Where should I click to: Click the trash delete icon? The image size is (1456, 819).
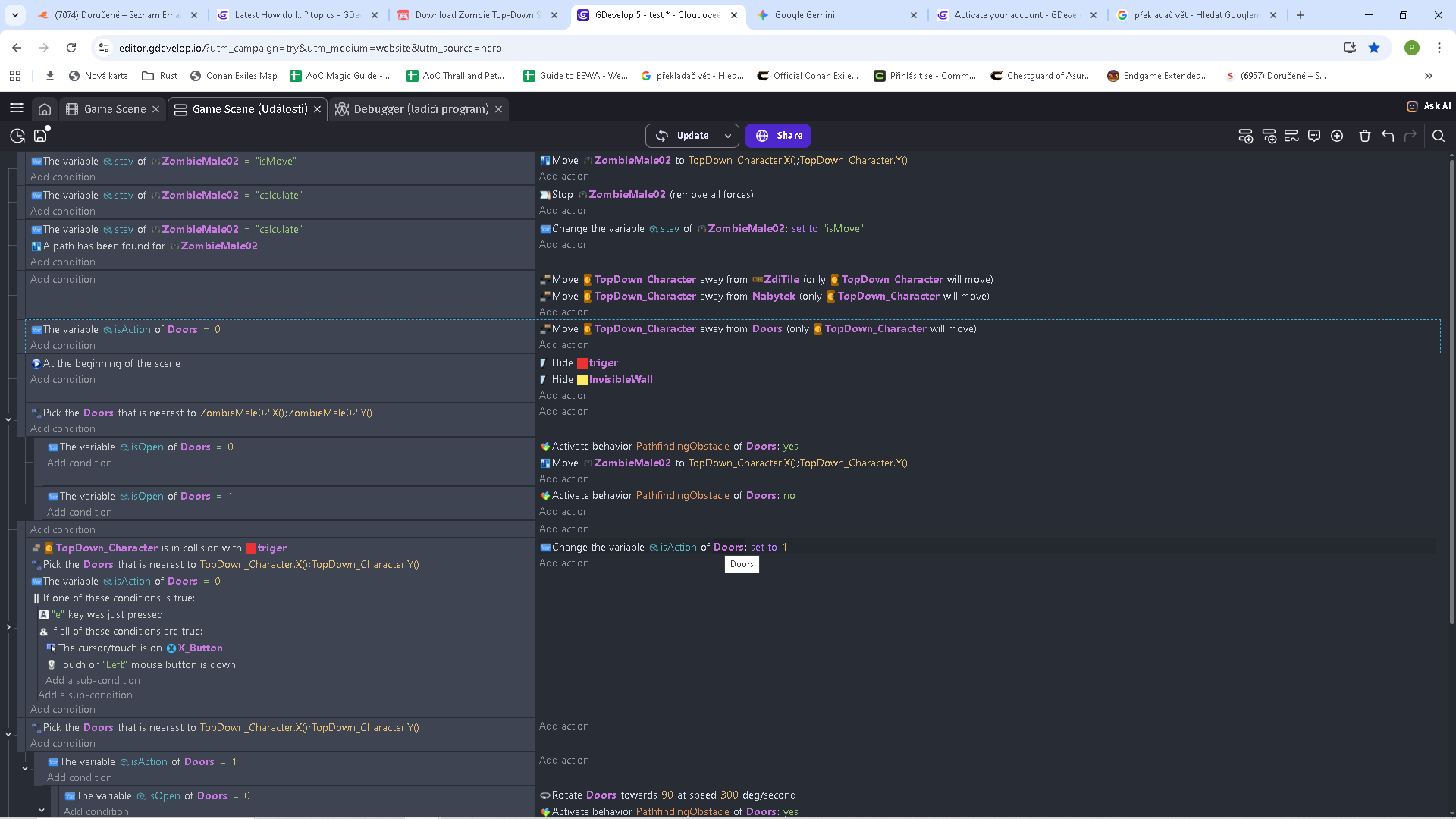pos(1365,136)
